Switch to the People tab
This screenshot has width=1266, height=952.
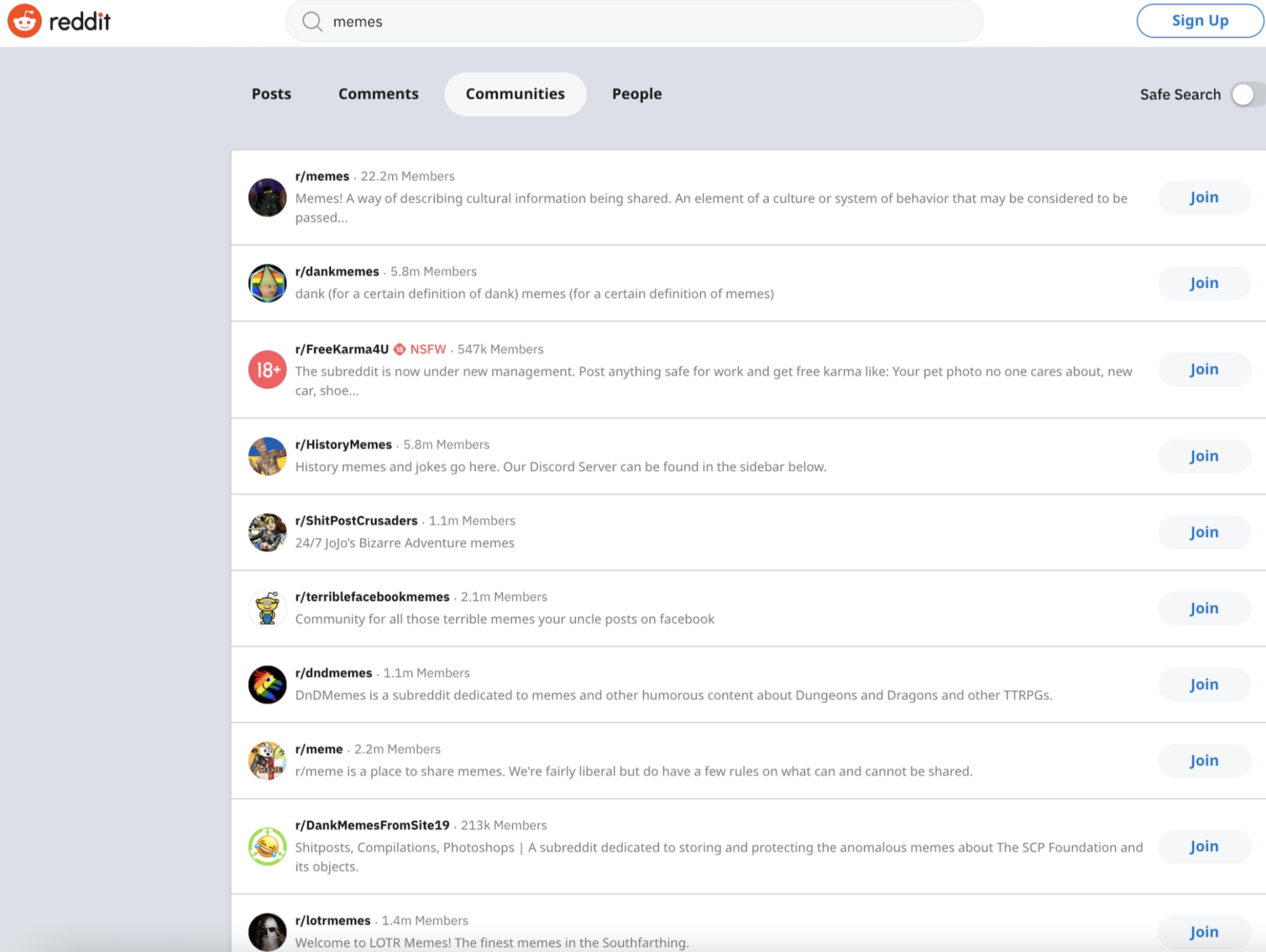pos(636,94)
